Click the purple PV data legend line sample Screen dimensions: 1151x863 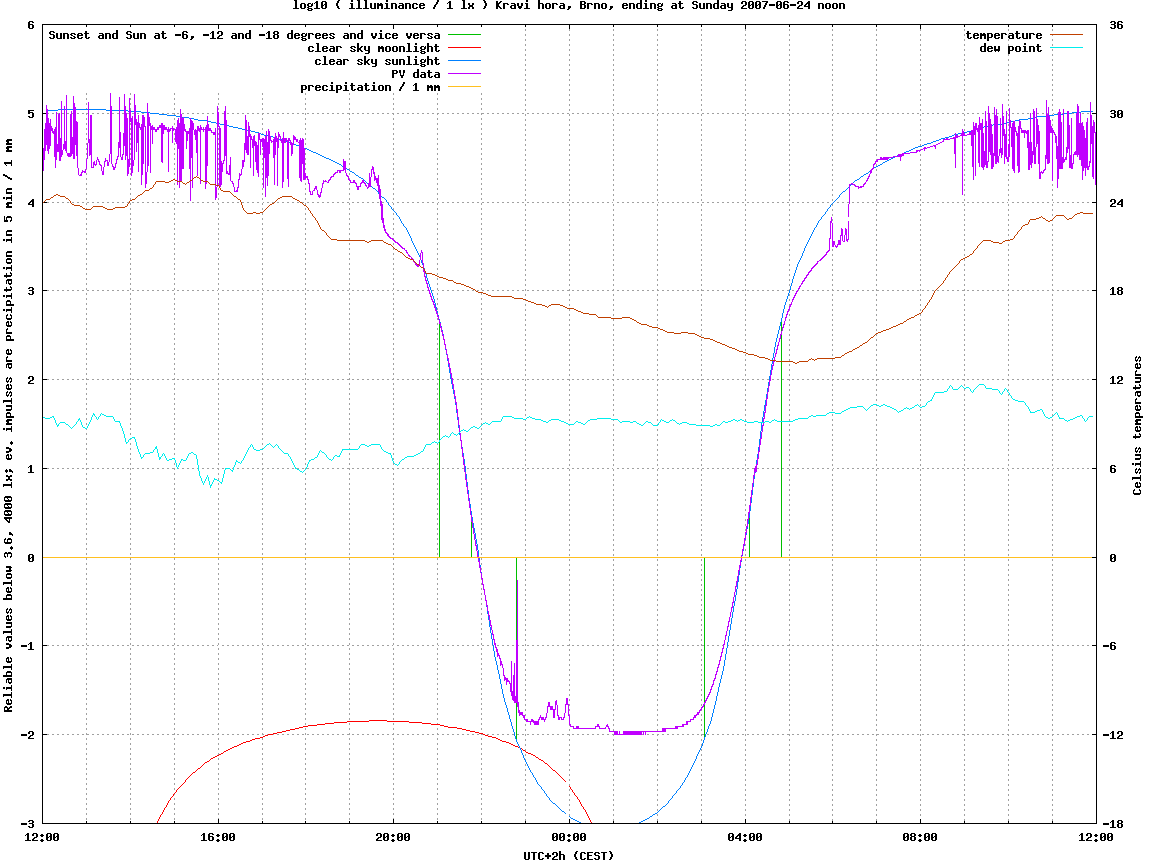coord(464,73)
